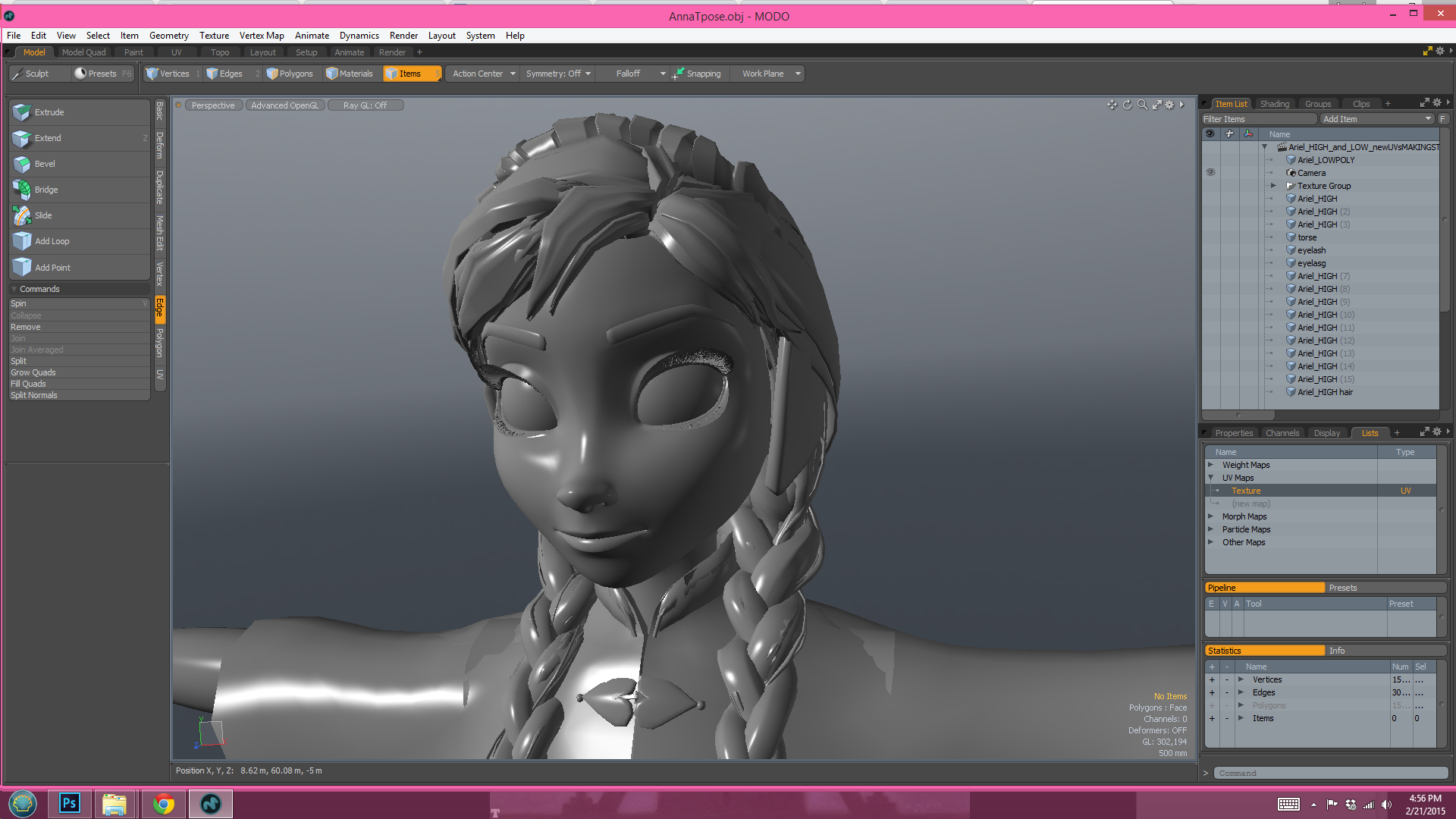Click the Command input field

click(x=1330, y=773)
